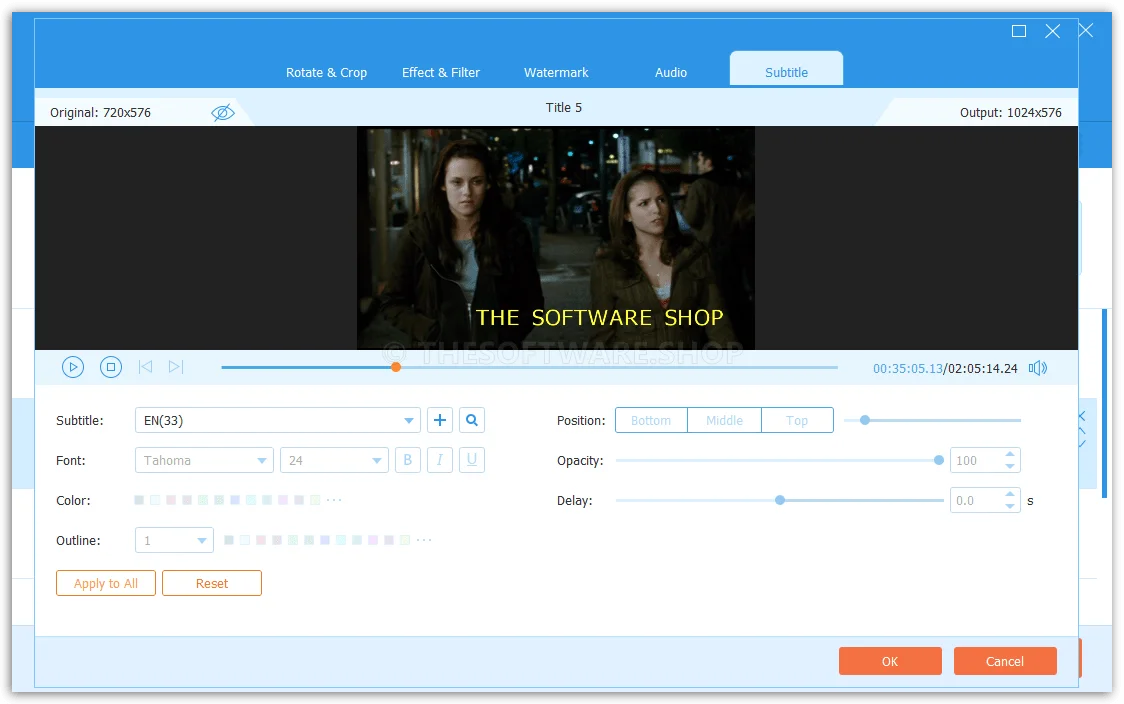This screenshot has height=704, width=1124.
Task: Click the orange playback progress handle
Action: click(396, 367)
